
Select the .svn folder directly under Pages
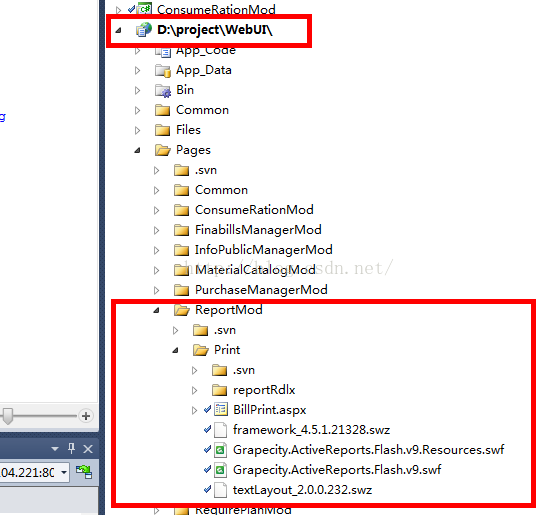[206, 170]
